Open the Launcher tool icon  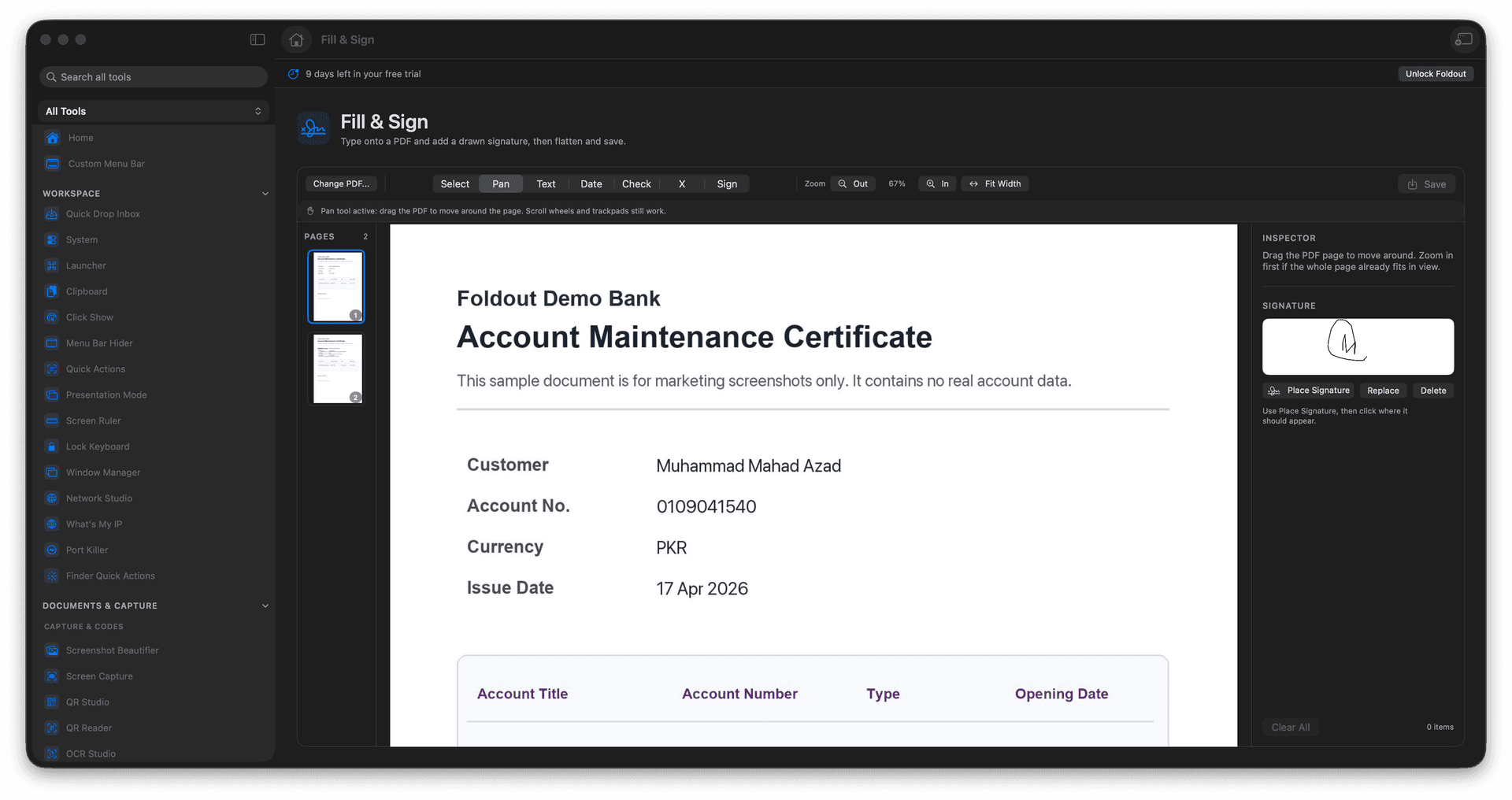pyautogui.click(x=51, y=266)
